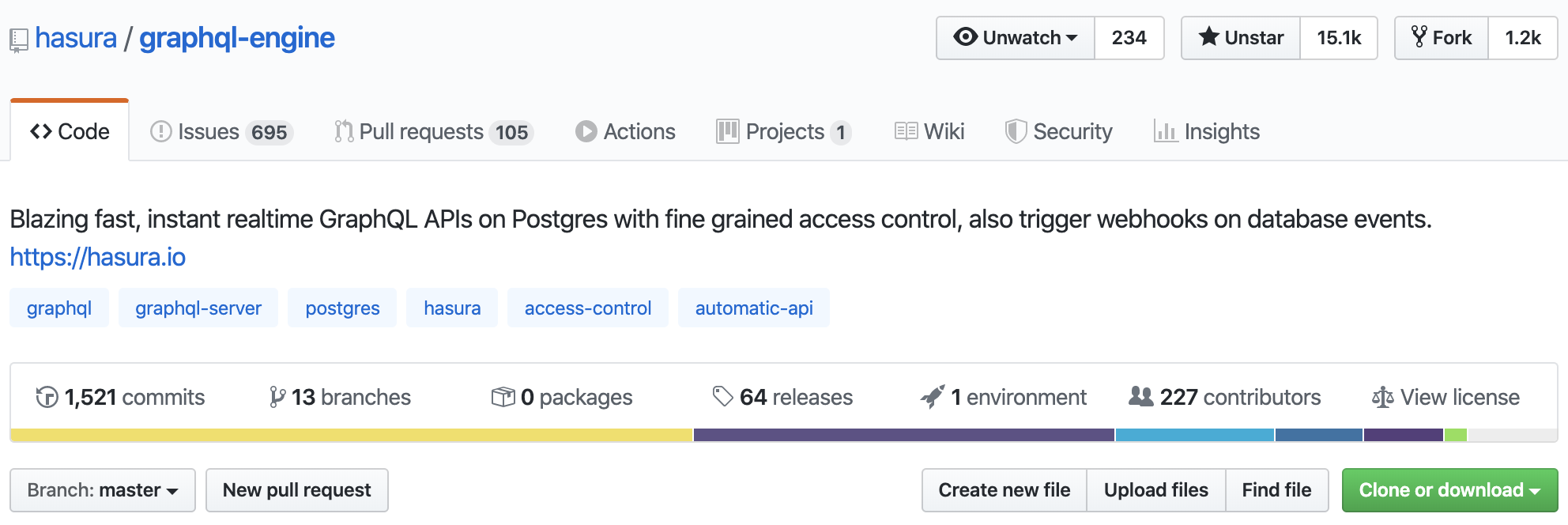Expand the Branch: master selector
The image size is (1568, 525).
click(103, 490)
